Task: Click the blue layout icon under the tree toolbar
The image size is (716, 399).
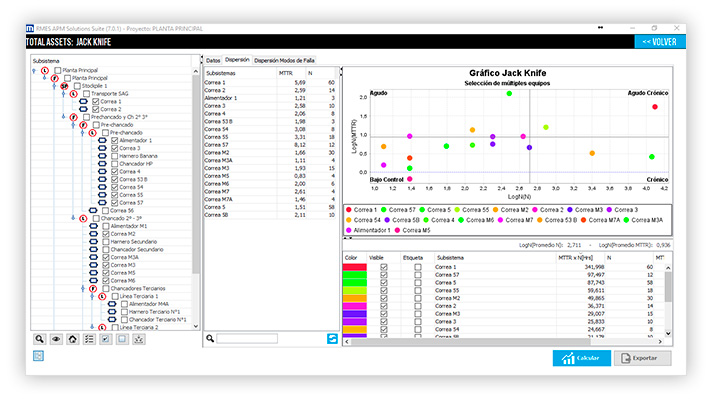Action: (x=38, y=356)
